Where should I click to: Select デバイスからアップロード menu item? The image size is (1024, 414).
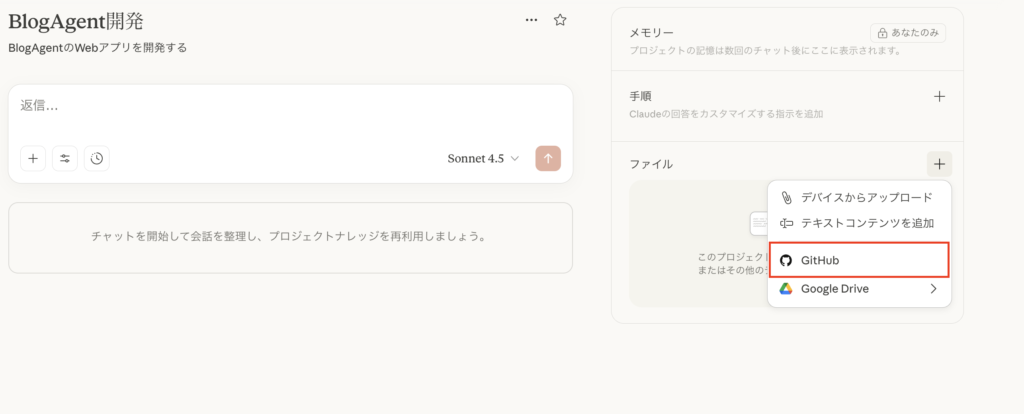pyautogui.click(x=859, y=197)
